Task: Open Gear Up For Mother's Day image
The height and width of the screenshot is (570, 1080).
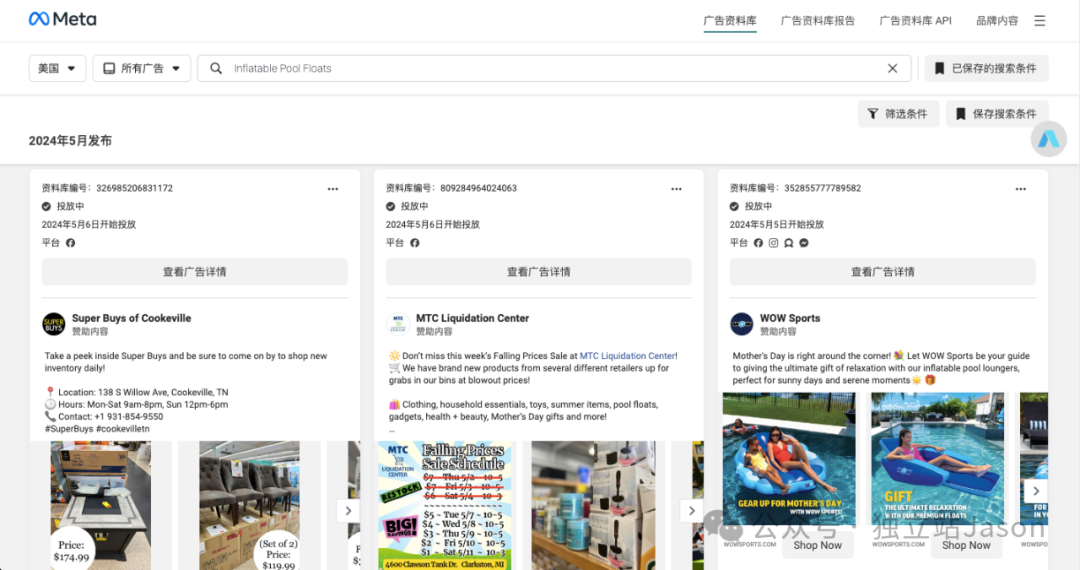Action: (x=789, y=459)
